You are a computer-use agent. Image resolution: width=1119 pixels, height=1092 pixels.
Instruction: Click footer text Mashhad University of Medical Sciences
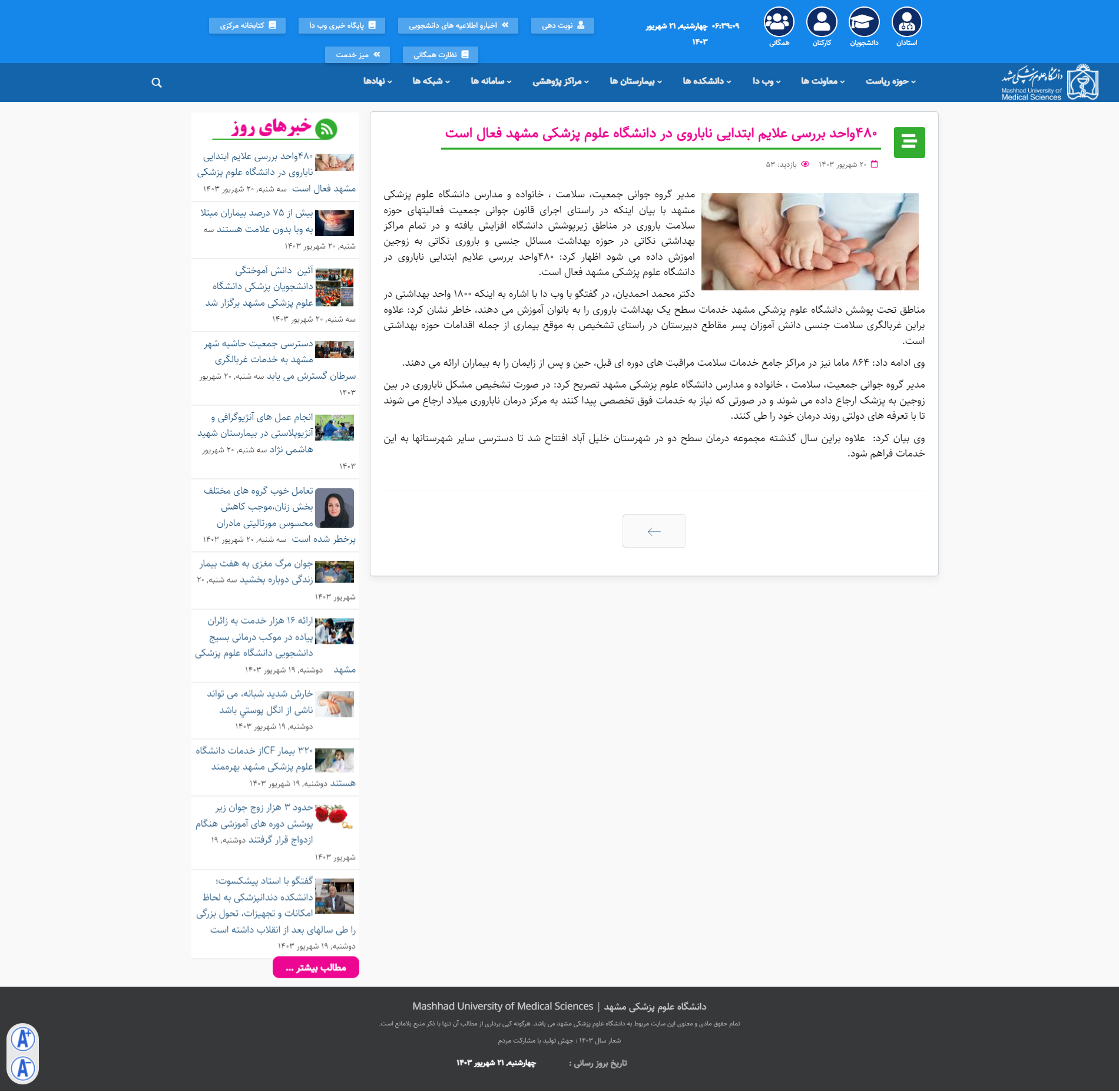(x=502, y=1006)
